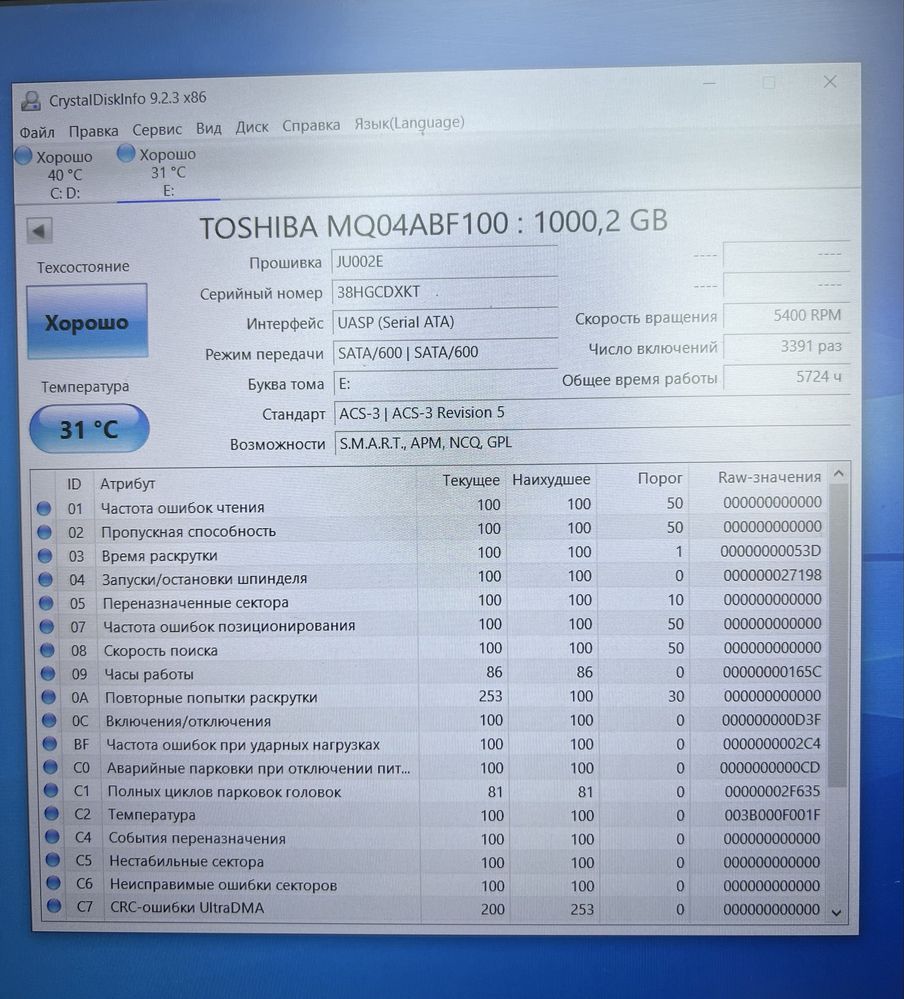Click status dot for attribute 09 Часы работы
The width and height of the screenshot is (904, 999).
pos(48,673)
